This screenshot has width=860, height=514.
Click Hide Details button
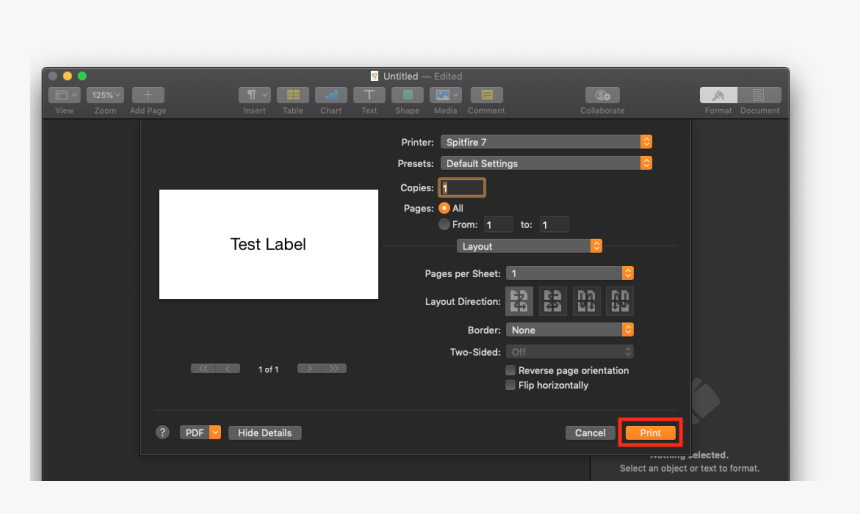(265, 433)
